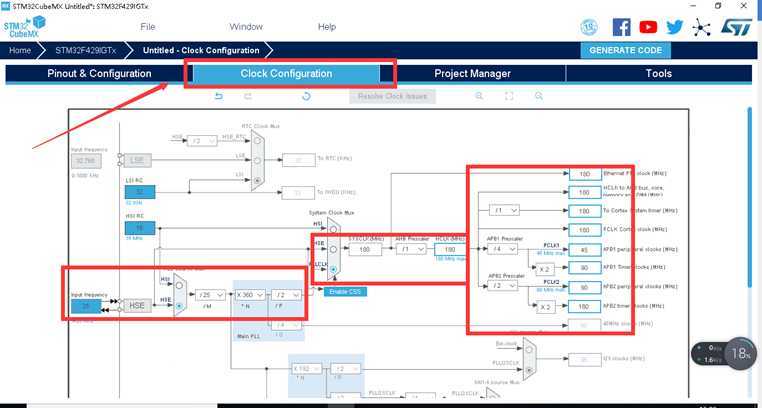Screen dimensions: 762x408
Task: Select LSI in the RTC Clock Mux
Action: pyautogui.click(x=257, y=180)
